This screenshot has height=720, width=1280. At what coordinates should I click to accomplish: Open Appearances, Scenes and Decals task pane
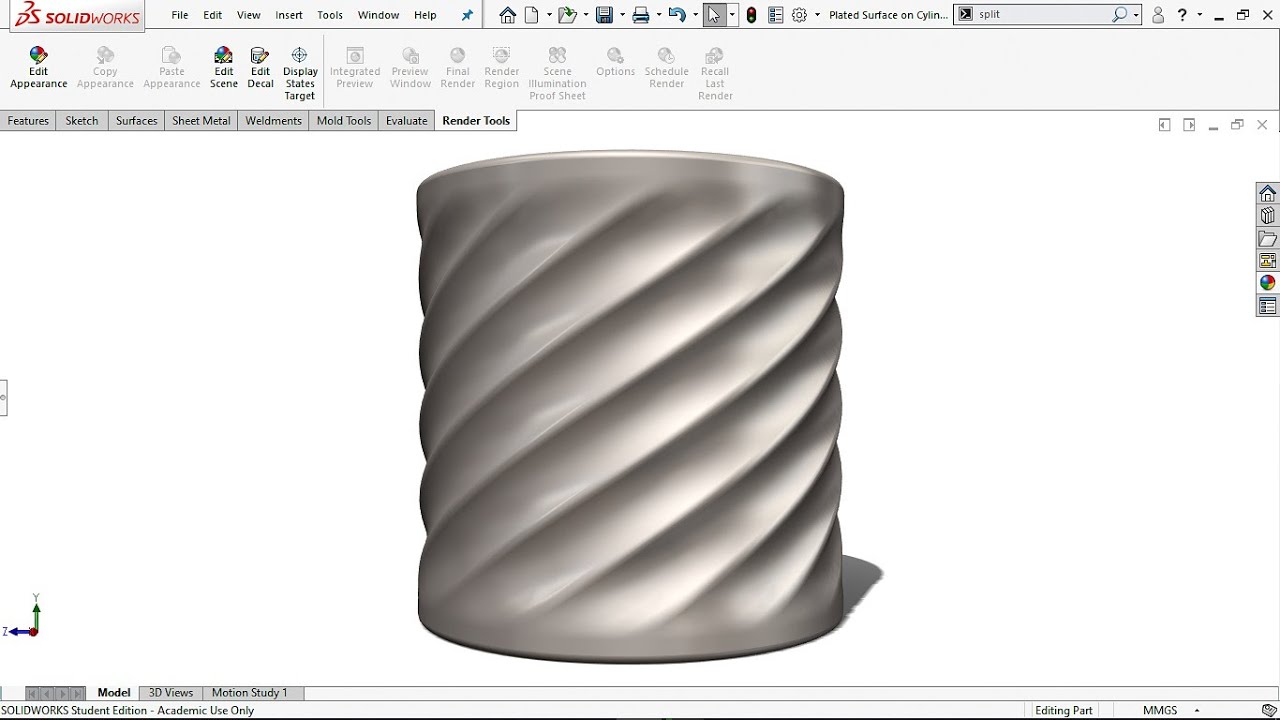click(x=1268, y=283)
